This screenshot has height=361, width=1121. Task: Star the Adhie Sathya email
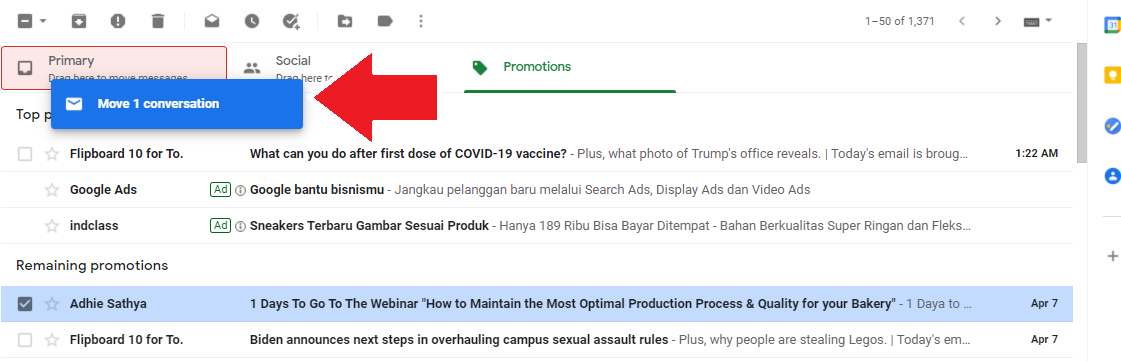(51, 304)
